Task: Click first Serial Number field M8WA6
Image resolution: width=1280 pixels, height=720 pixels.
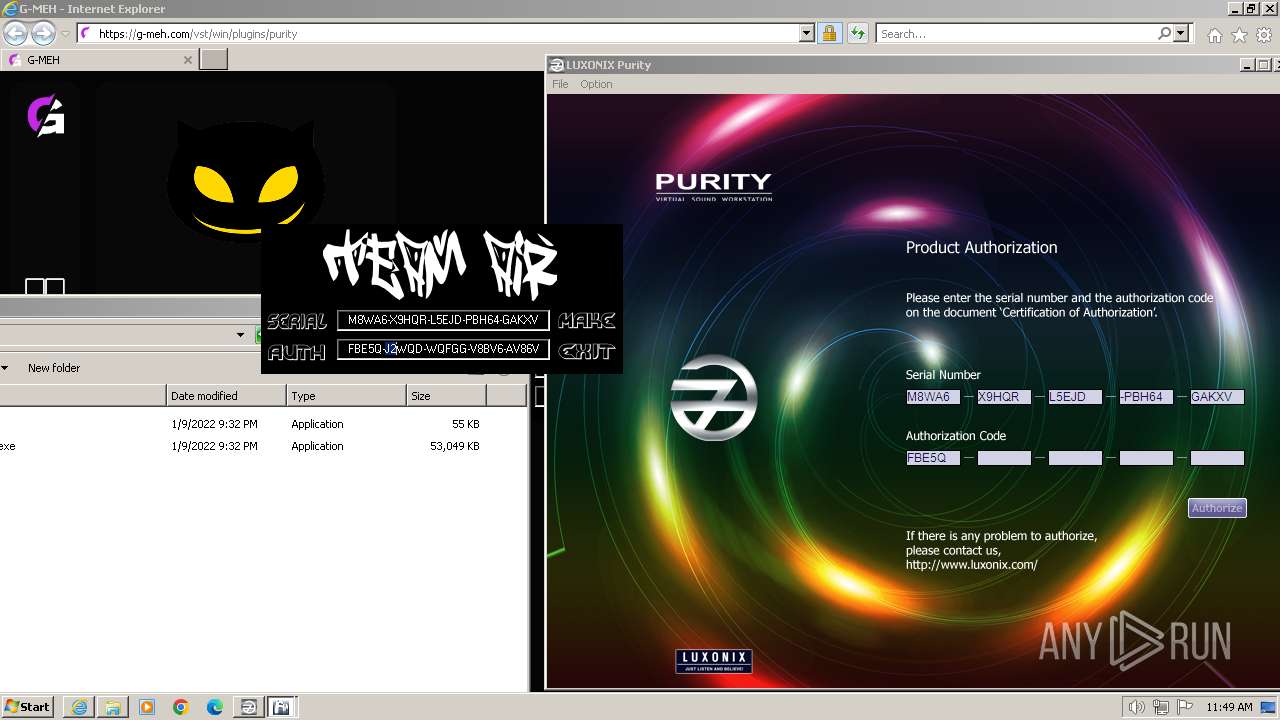Action: (x=933, y=397)
